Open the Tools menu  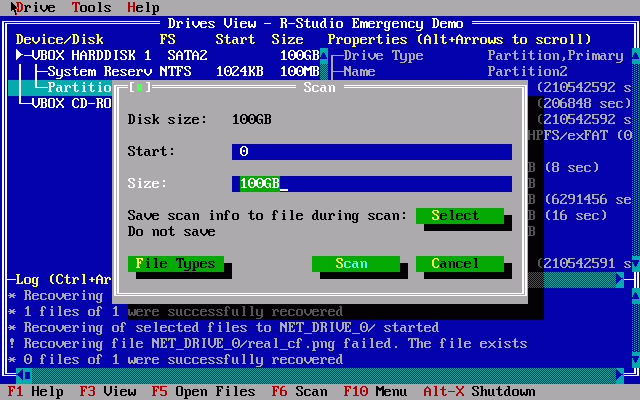point(91,7)
